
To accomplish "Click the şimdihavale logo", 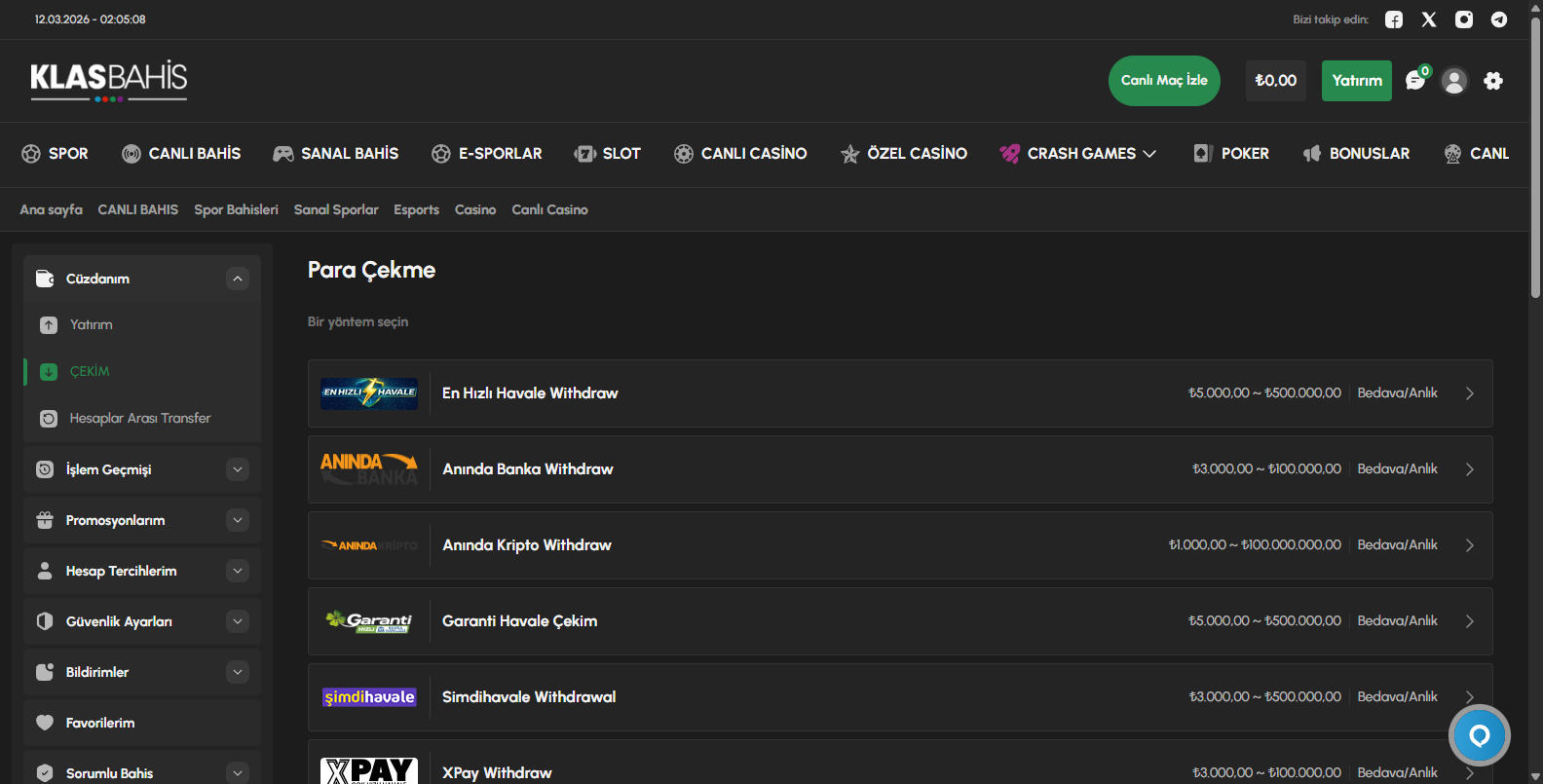I will (369, 697).
